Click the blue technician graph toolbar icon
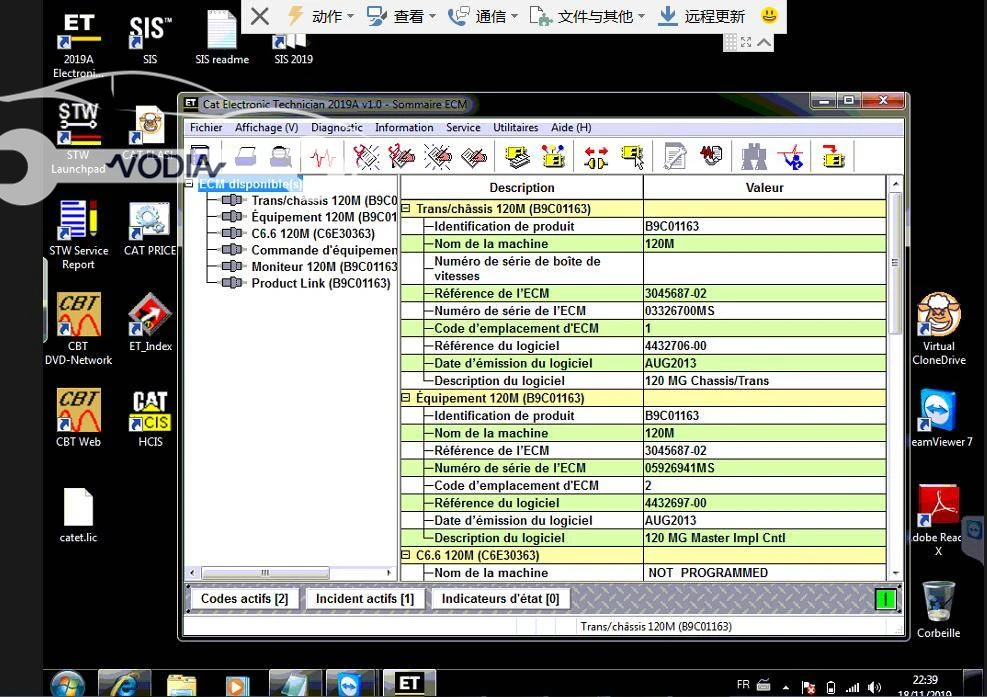 click(x=791, y=157)
